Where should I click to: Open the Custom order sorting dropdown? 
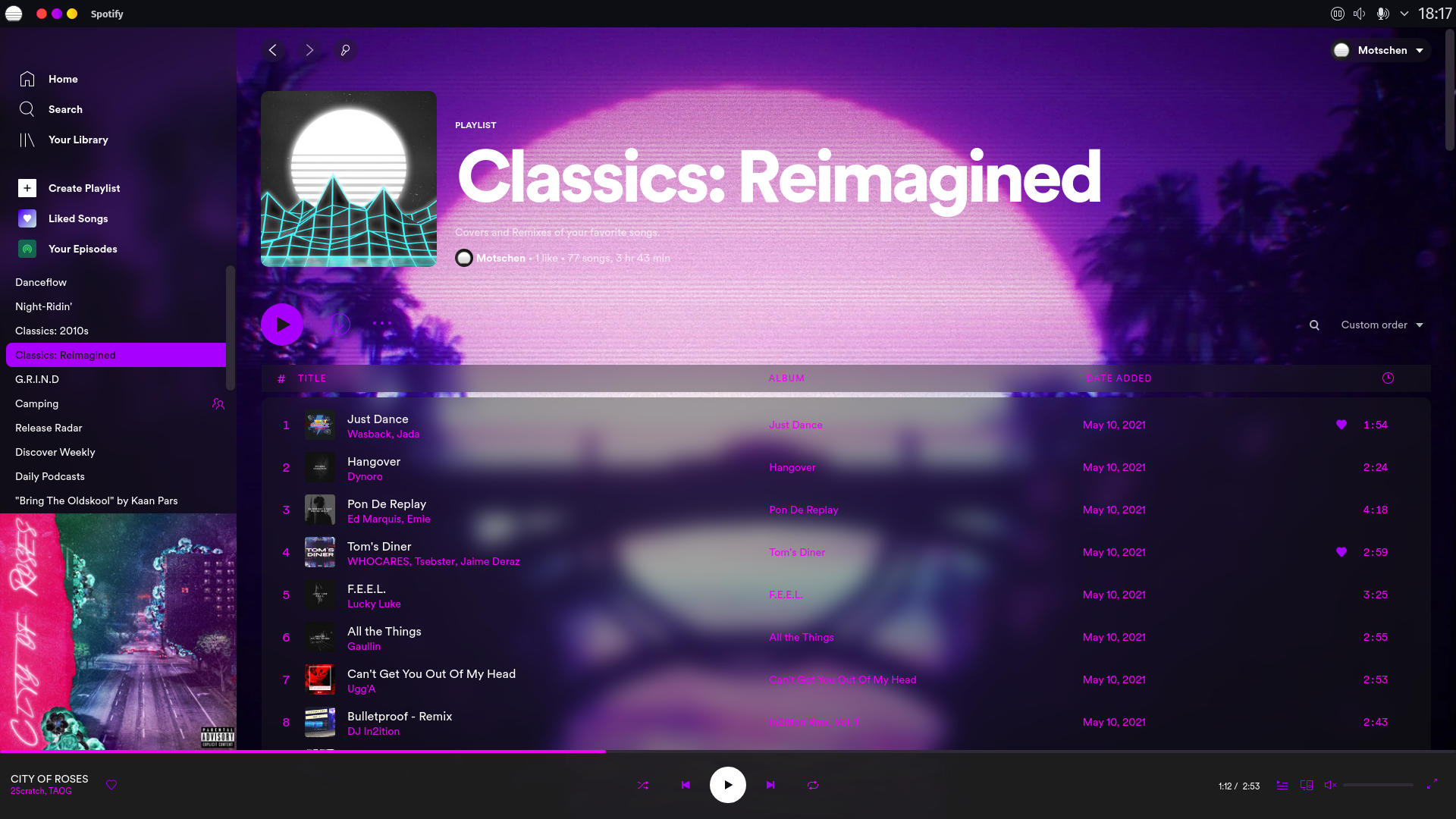coord(1380,325)
